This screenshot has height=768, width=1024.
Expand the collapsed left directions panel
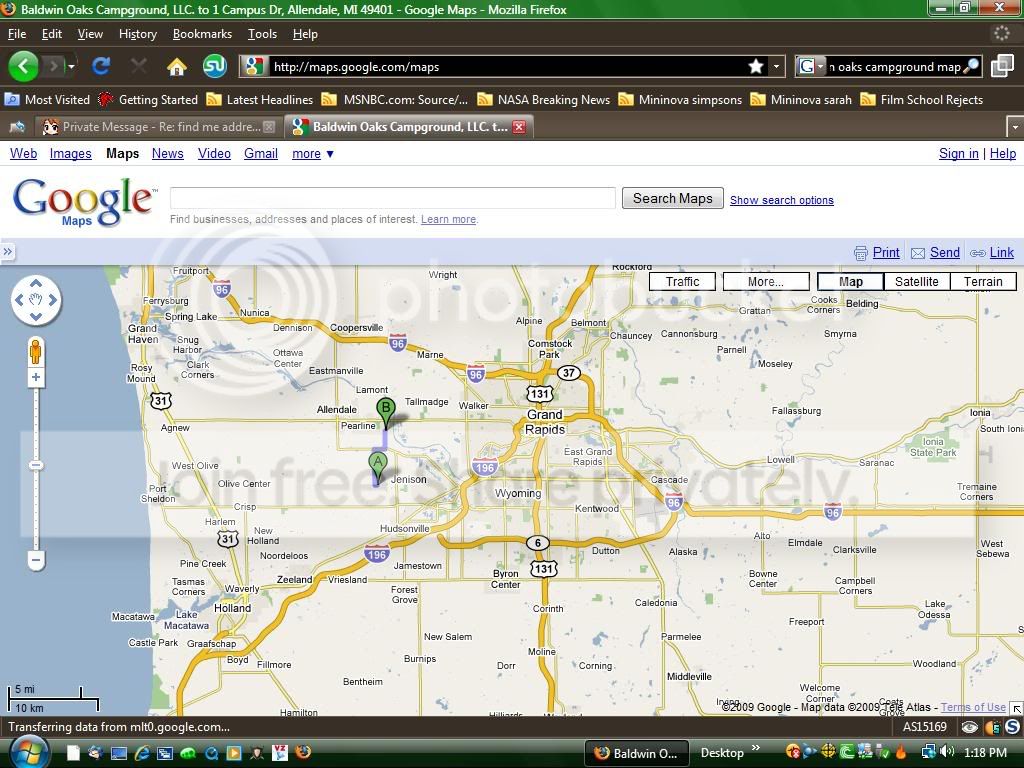pos(7,251)
